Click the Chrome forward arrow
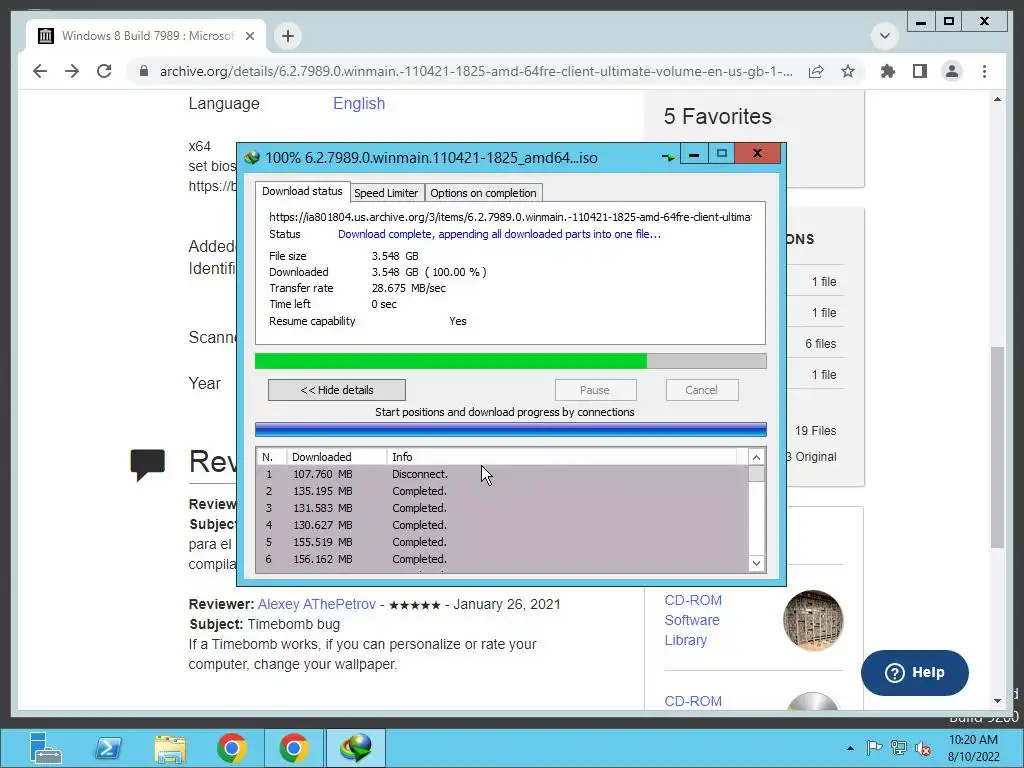Viewport: 1024px width, 768px height. [x=72, y=71]
